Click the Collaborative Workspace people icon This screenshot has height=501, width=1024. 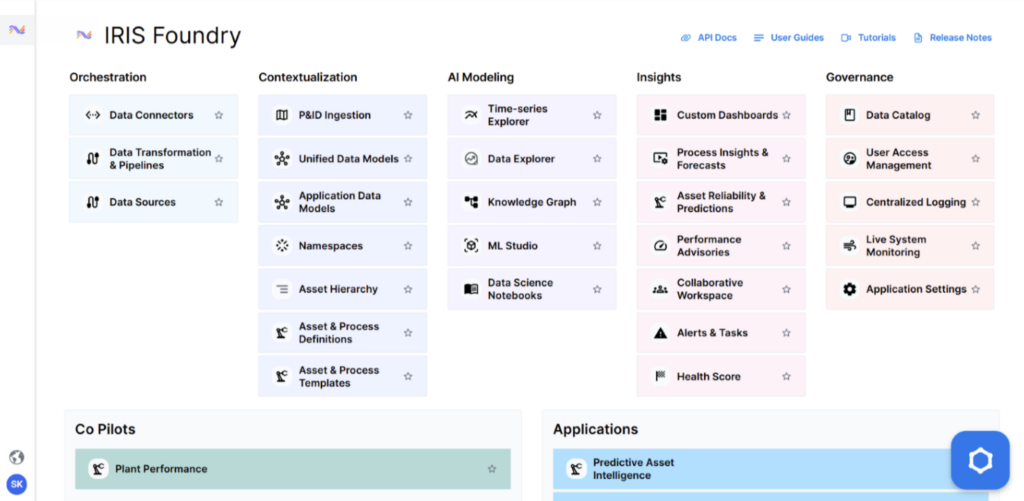click(660, 289)
